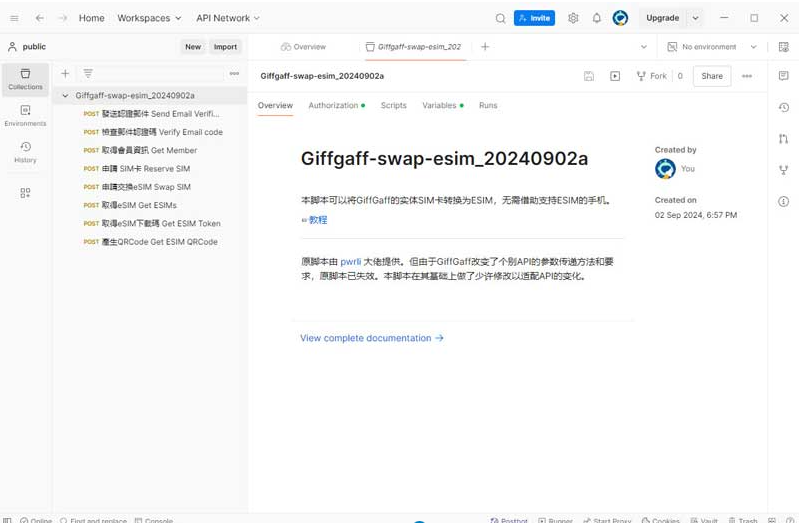Open changelog history icon in right sidebar
This screenshot has width=811, height=523.
(784, 108)
